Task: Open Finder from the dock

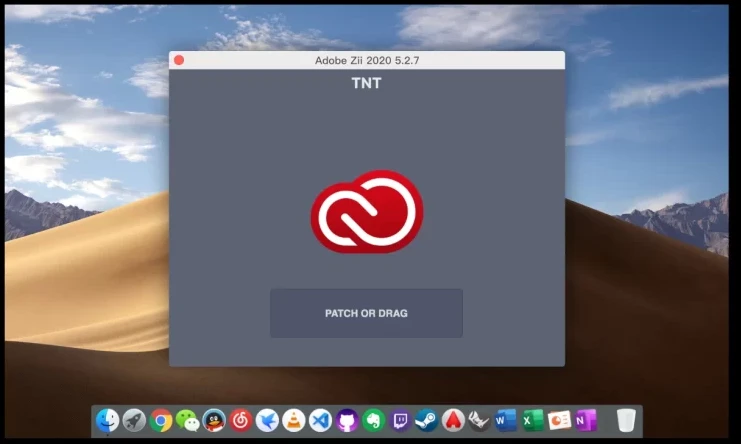Action: [x=107, y=421]
